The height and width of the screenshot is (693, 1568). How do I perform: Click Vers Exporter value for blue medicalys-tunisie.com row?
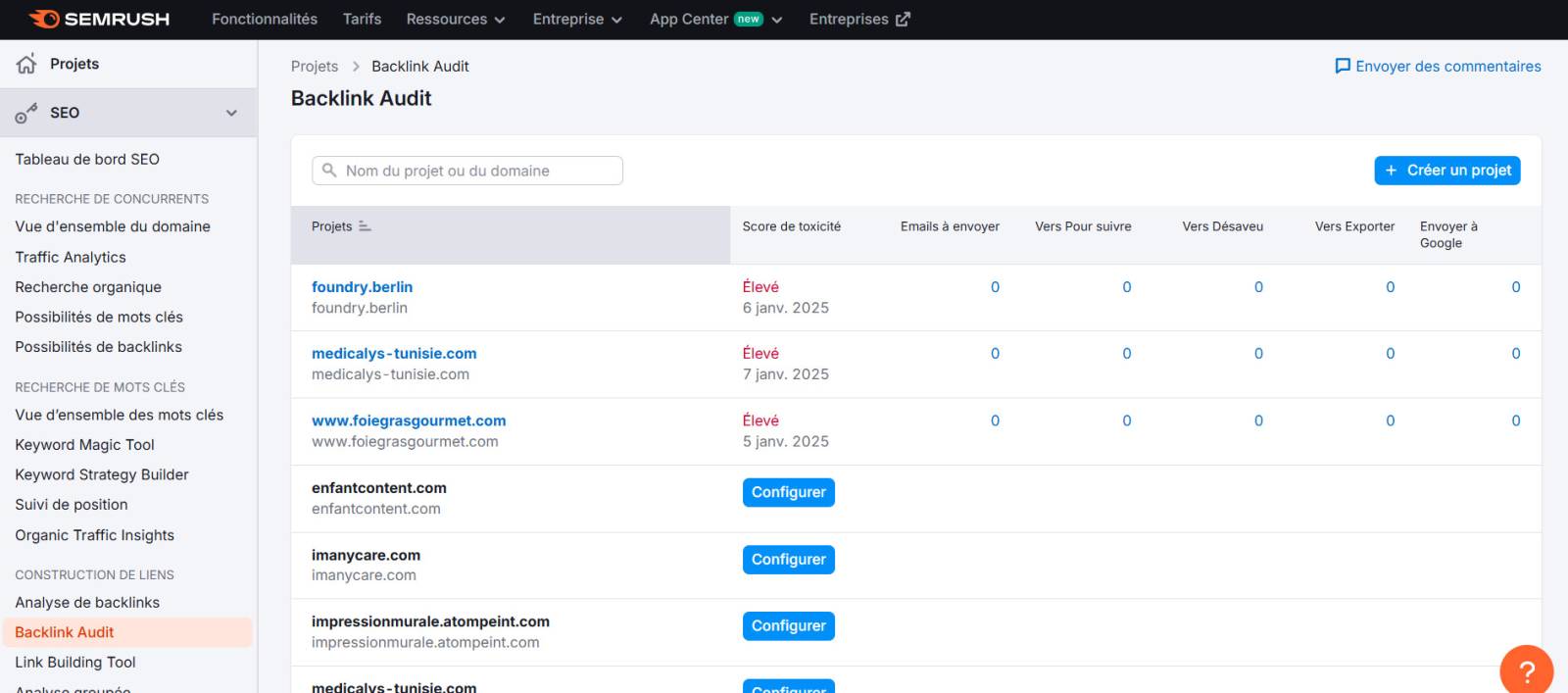pos(1390,354)
